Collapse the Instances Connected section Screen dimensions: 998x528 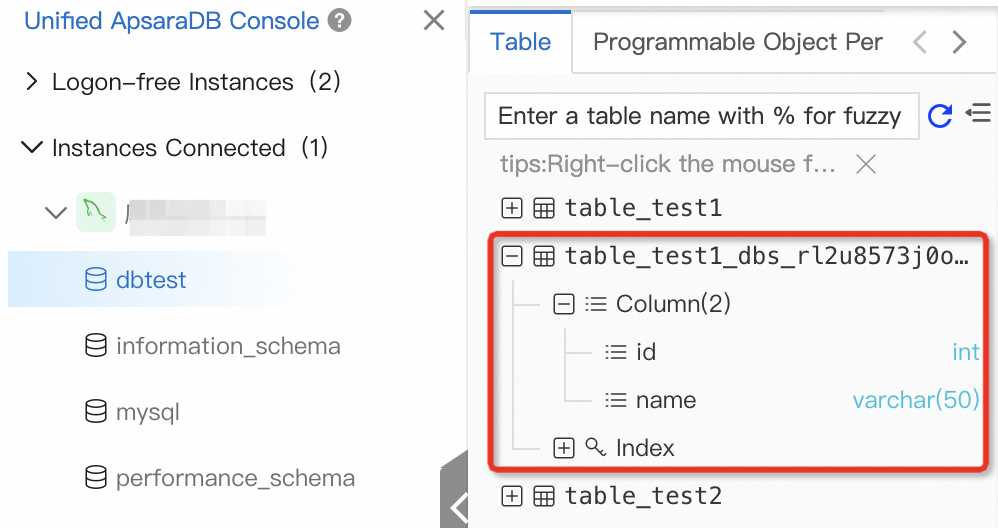tap(31, 148)
